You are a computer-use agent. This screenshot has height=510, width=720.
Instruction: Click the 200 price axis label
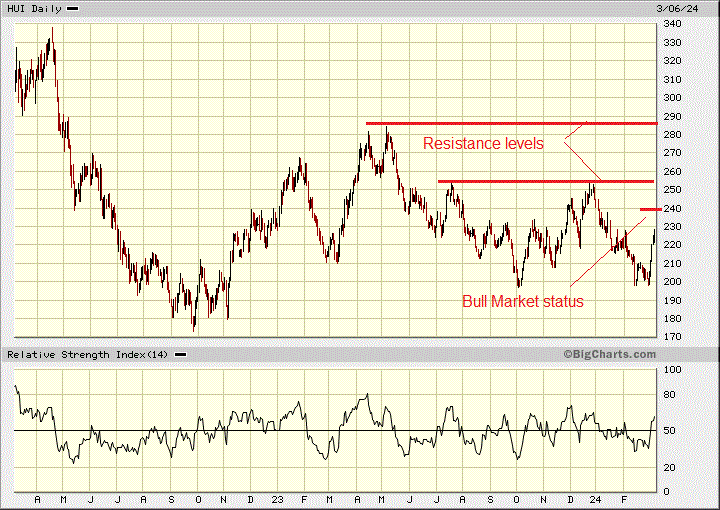(672, 282)
